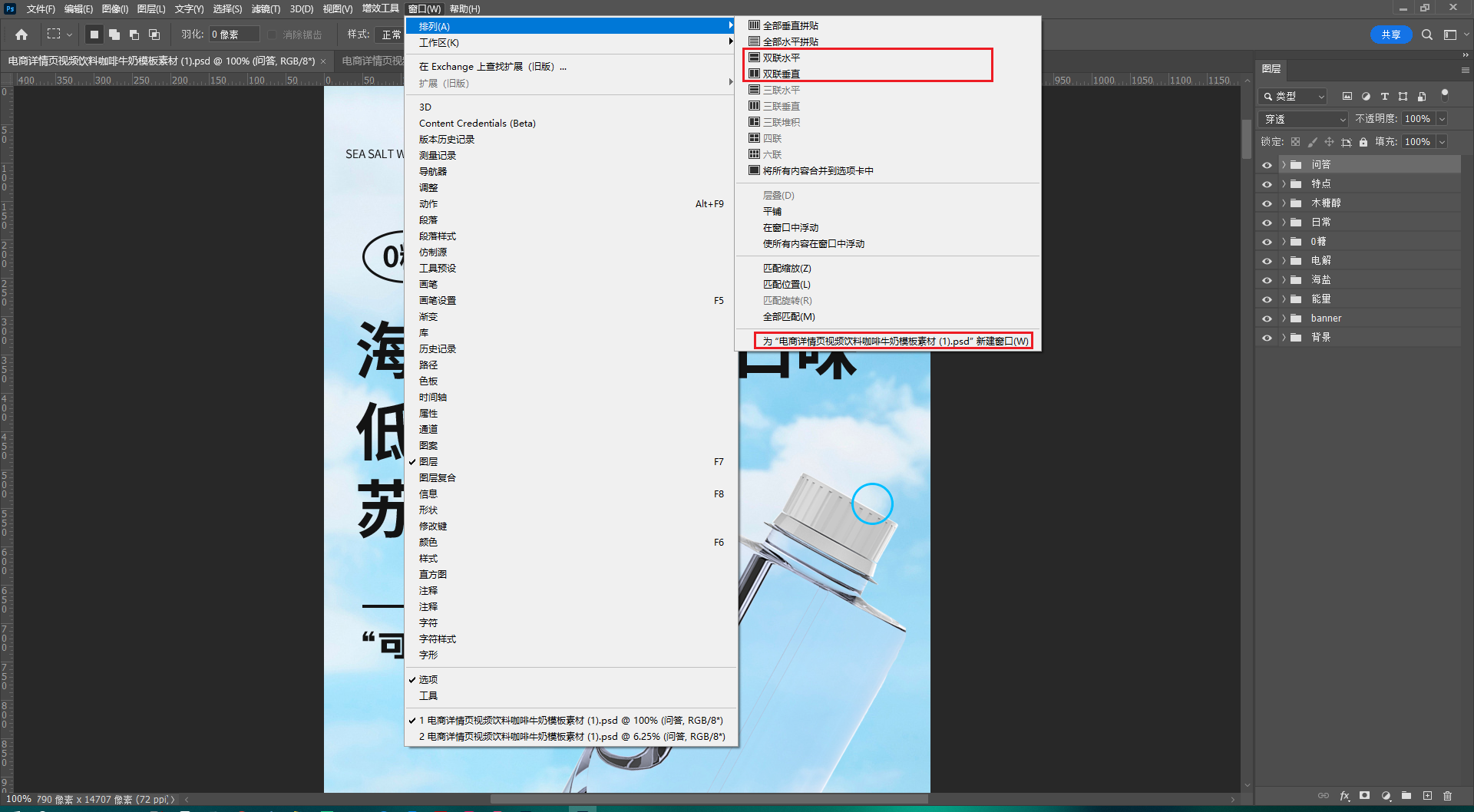Viewport: 1474px width, 812px height.
Task: Open the 工作区(K) submenu
Action: coord(570,42)
